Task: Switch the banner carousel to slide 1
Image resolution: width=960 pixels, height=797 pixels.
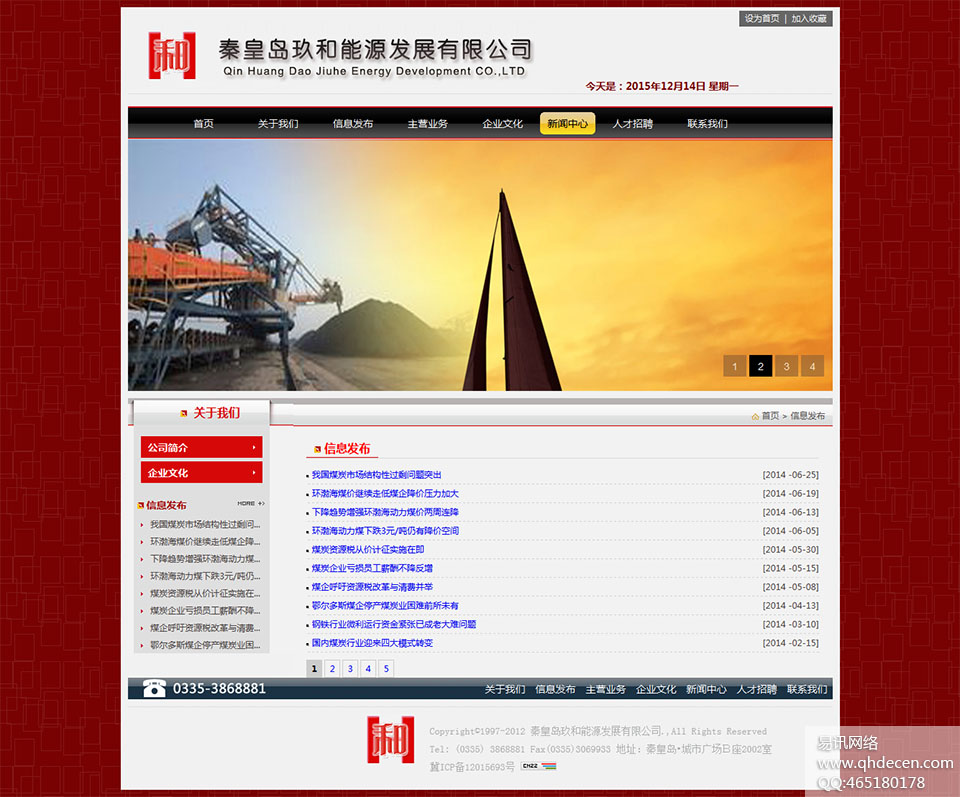Action: point(735,366)
